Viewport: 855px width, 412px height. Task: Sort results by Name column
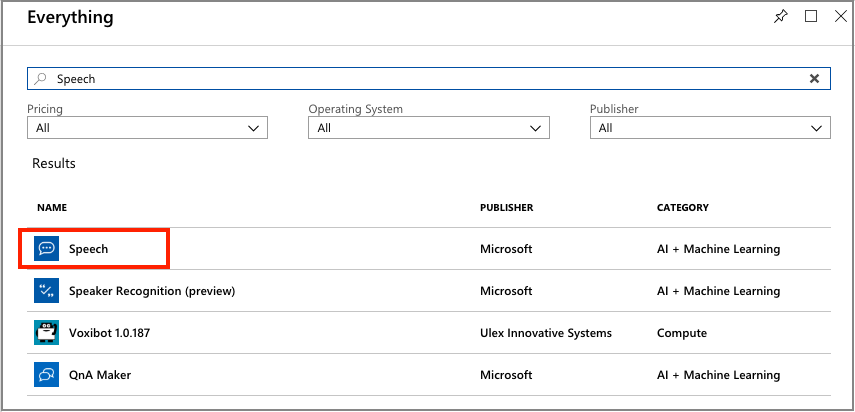[x=52, y=208]
